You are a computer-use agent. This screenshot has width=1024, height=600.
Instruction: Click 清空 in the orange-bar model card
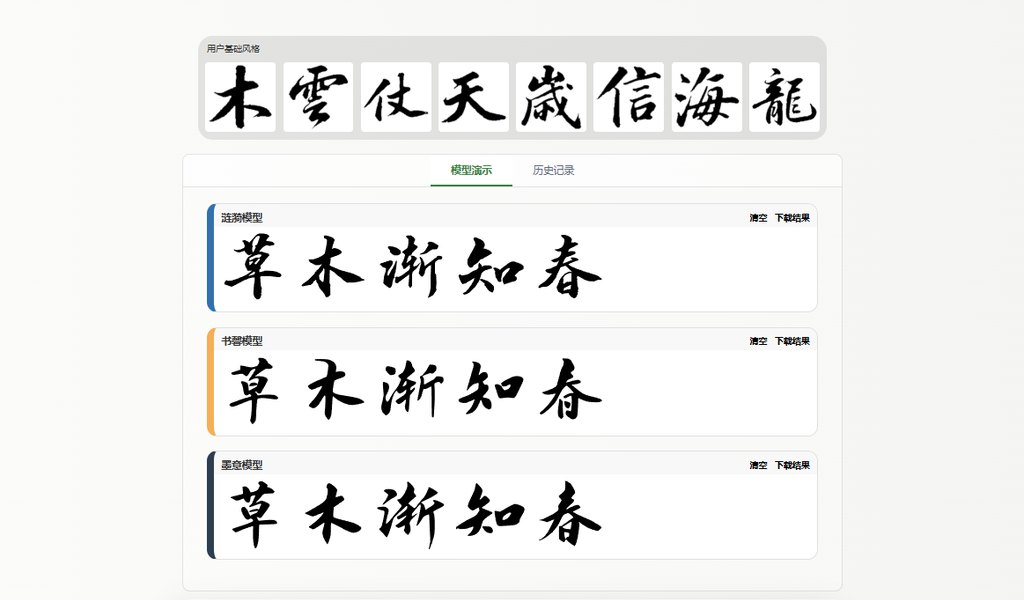[x=758, y=341]
